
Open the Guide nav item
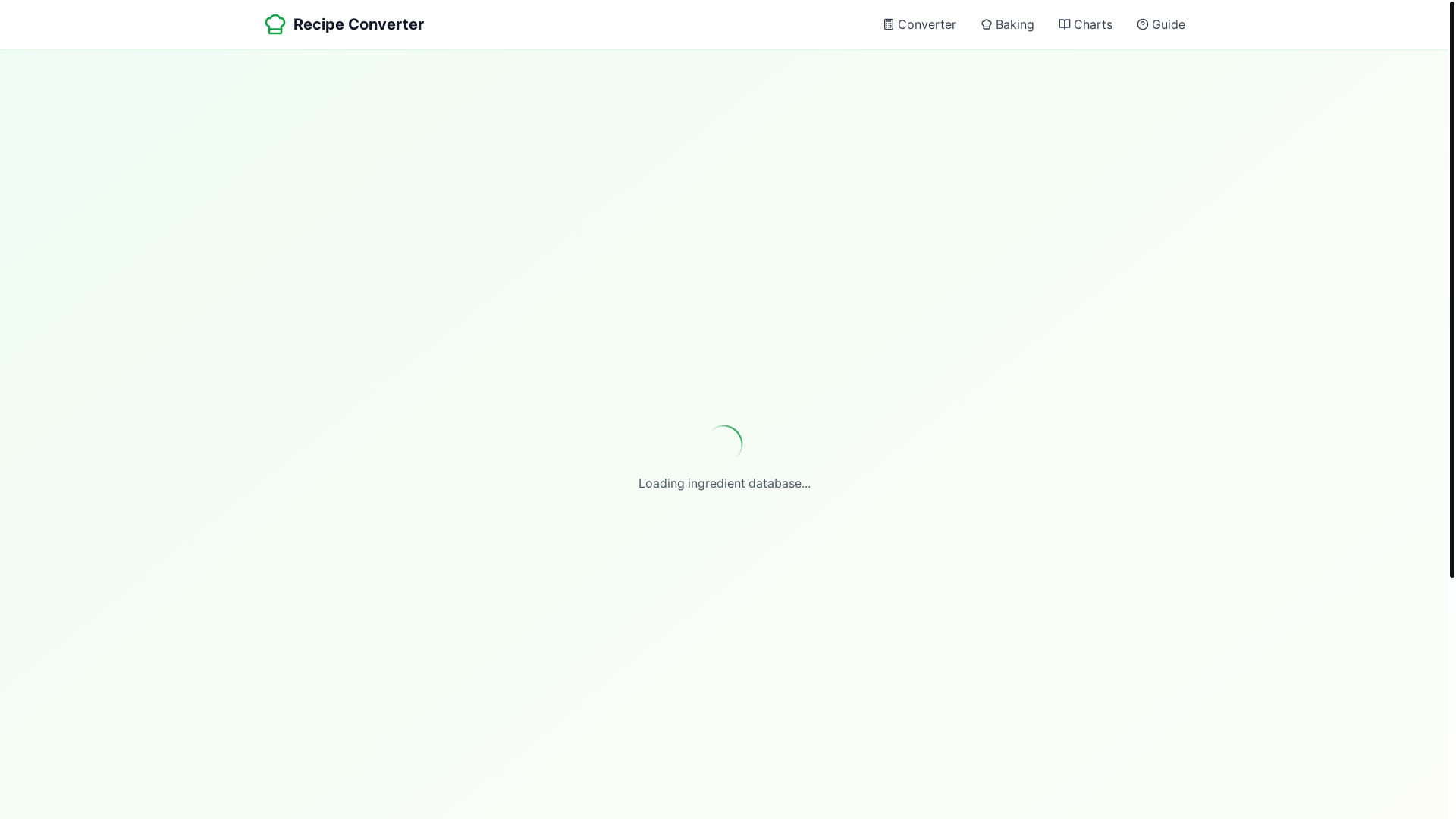[1160, 24]
